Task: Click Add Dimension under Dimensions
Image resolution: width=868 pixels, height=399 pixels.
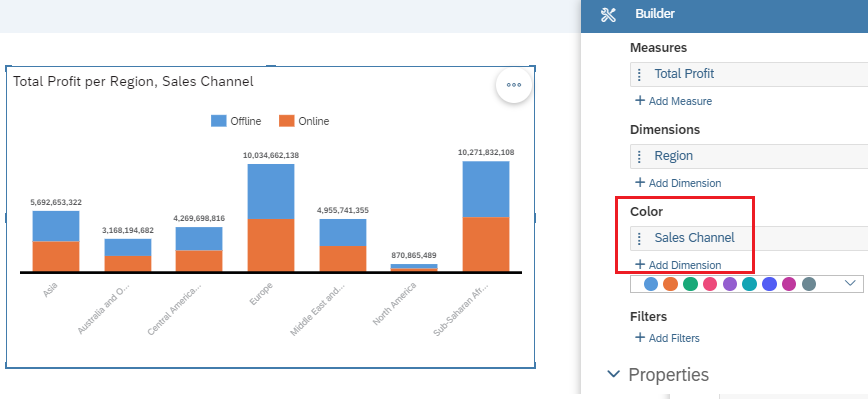Action: (x=678, y=183)
